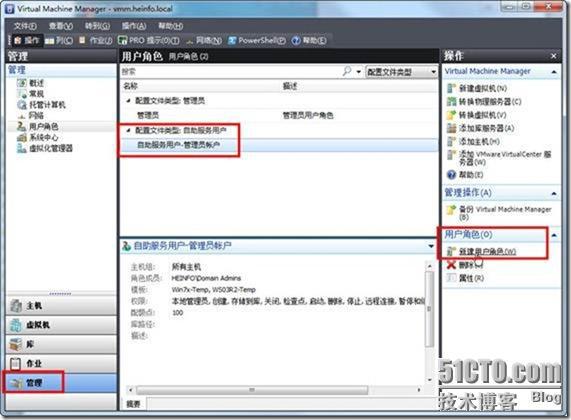
Task: Click the search magnifier icon
Action: 347,71
